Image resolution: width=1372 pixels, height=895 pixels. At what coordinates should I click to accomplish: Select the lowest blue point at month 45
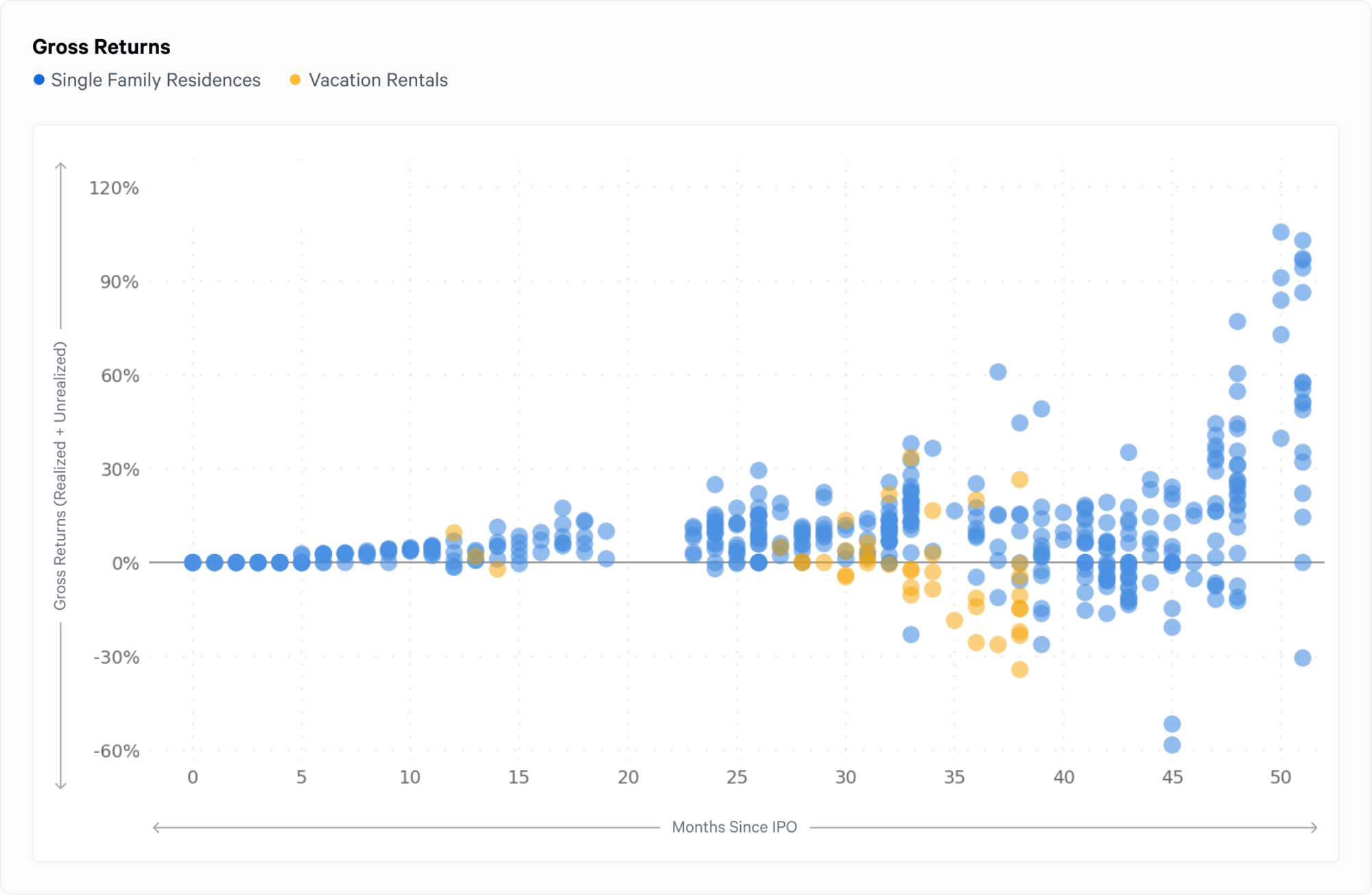1172,744
